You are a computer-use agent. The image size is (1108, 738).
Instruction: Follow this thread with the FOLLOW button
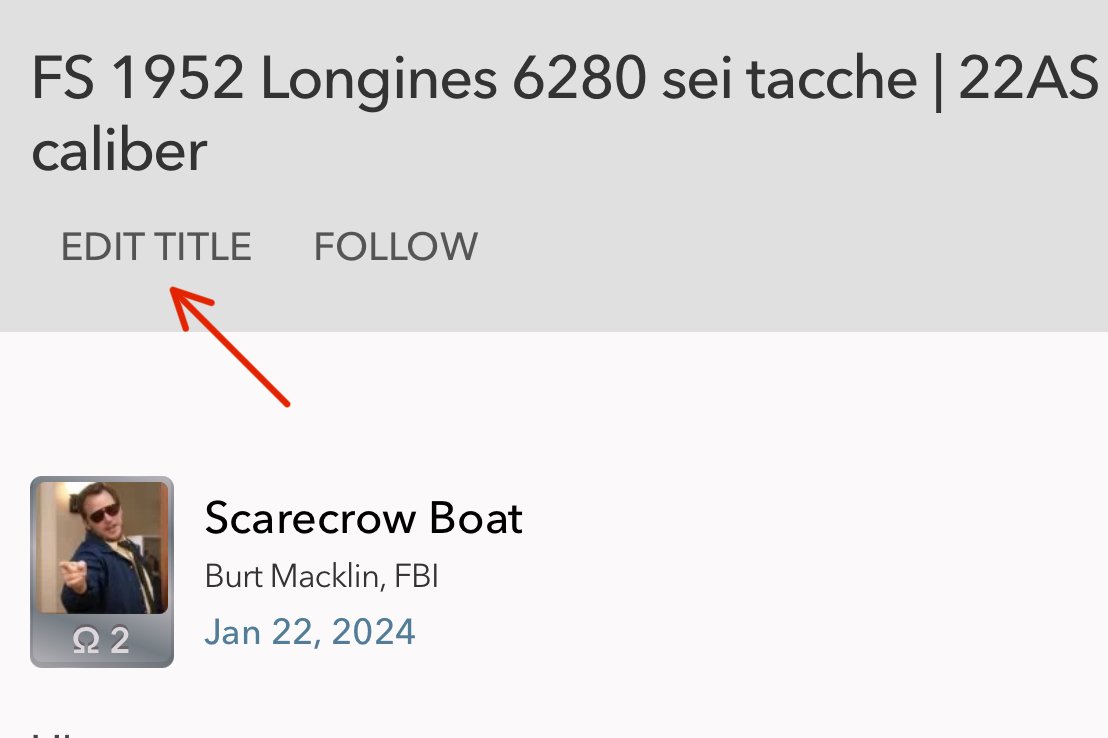[396, 247]
